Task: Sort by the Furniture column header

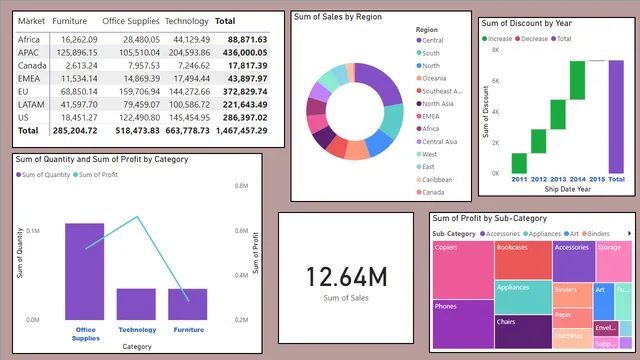Action: click(69, 21)
